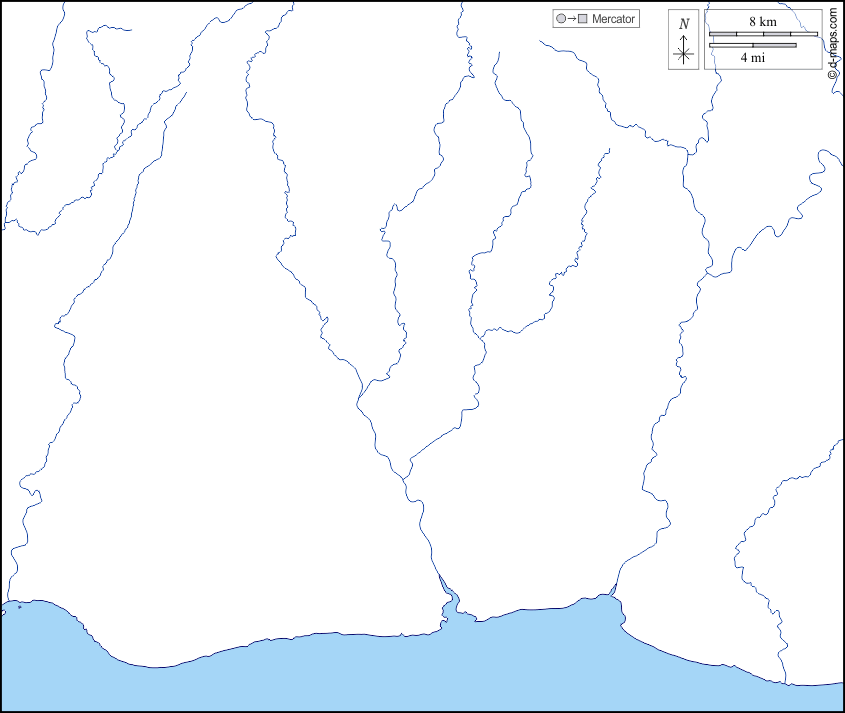The image size is (845, 713).
Task: Click the italic N above the compass
Action: click(x=684, y=24)
